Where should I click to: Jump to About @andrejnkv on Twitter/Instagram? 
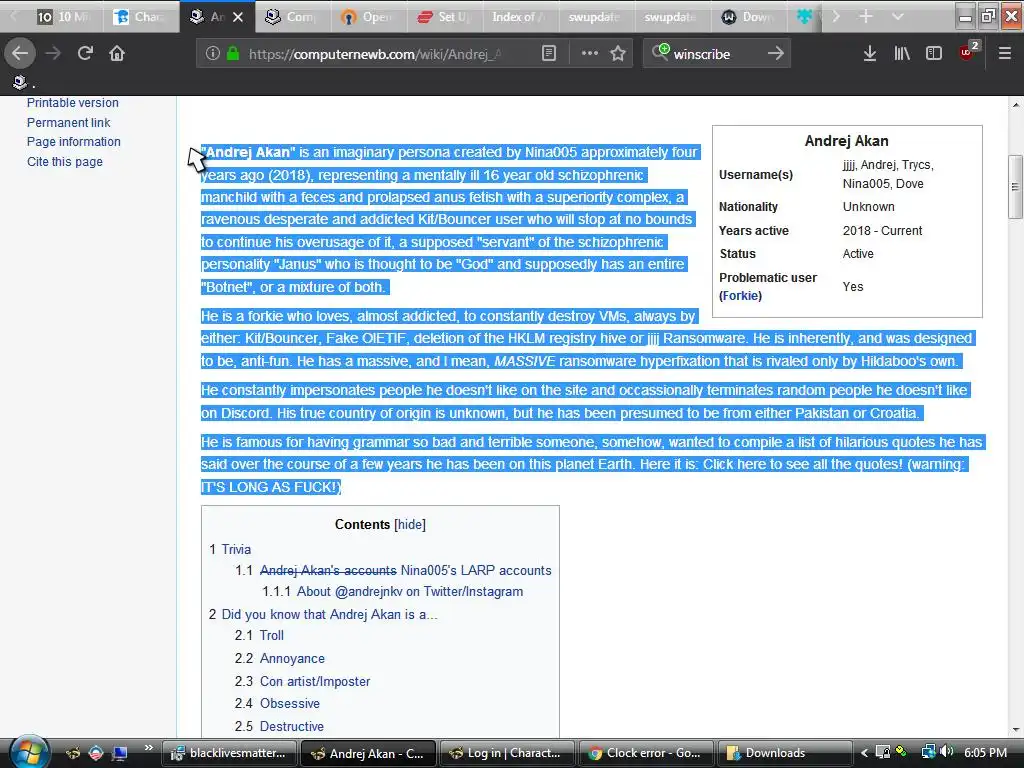410,592
